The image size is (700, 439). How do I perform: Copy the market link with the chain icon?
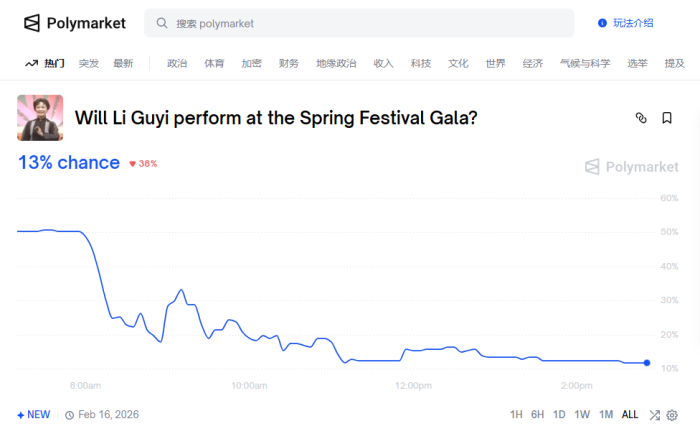pos(641,118)
